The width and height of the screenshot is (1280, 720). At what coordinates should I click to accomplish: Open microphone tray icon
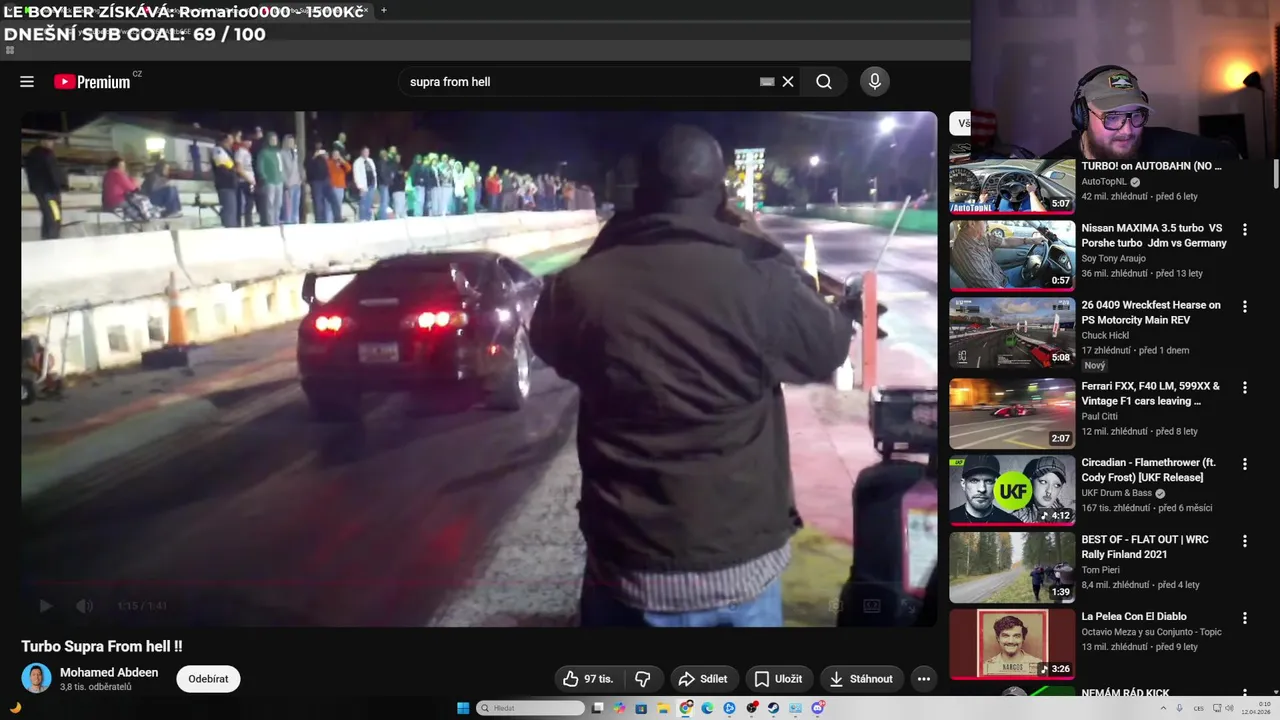pyautogui.click(x=1179, y=708)
